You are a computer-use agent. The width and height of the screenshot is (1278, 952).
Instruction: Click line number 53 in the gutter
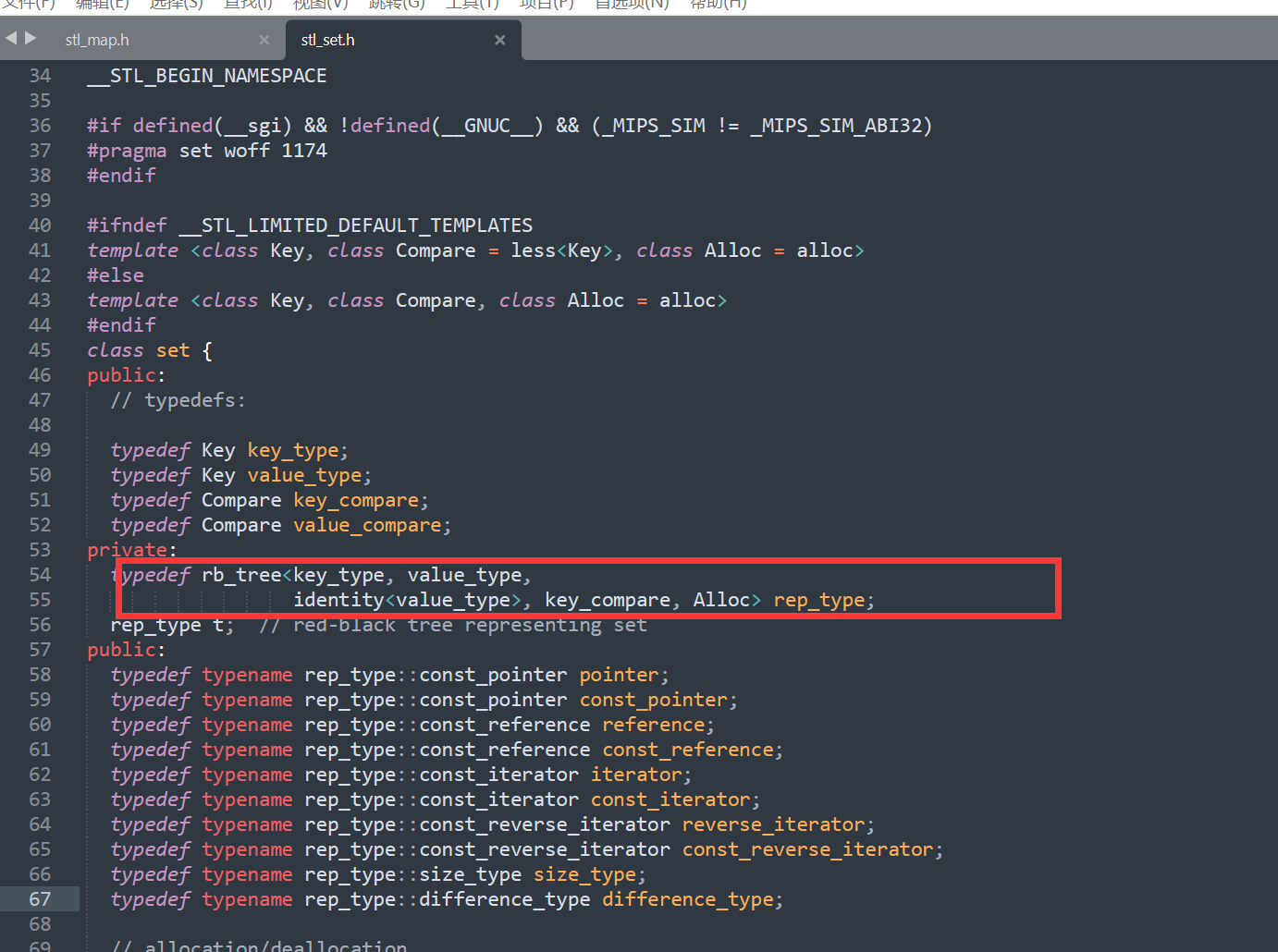click(x=40, y=550)
